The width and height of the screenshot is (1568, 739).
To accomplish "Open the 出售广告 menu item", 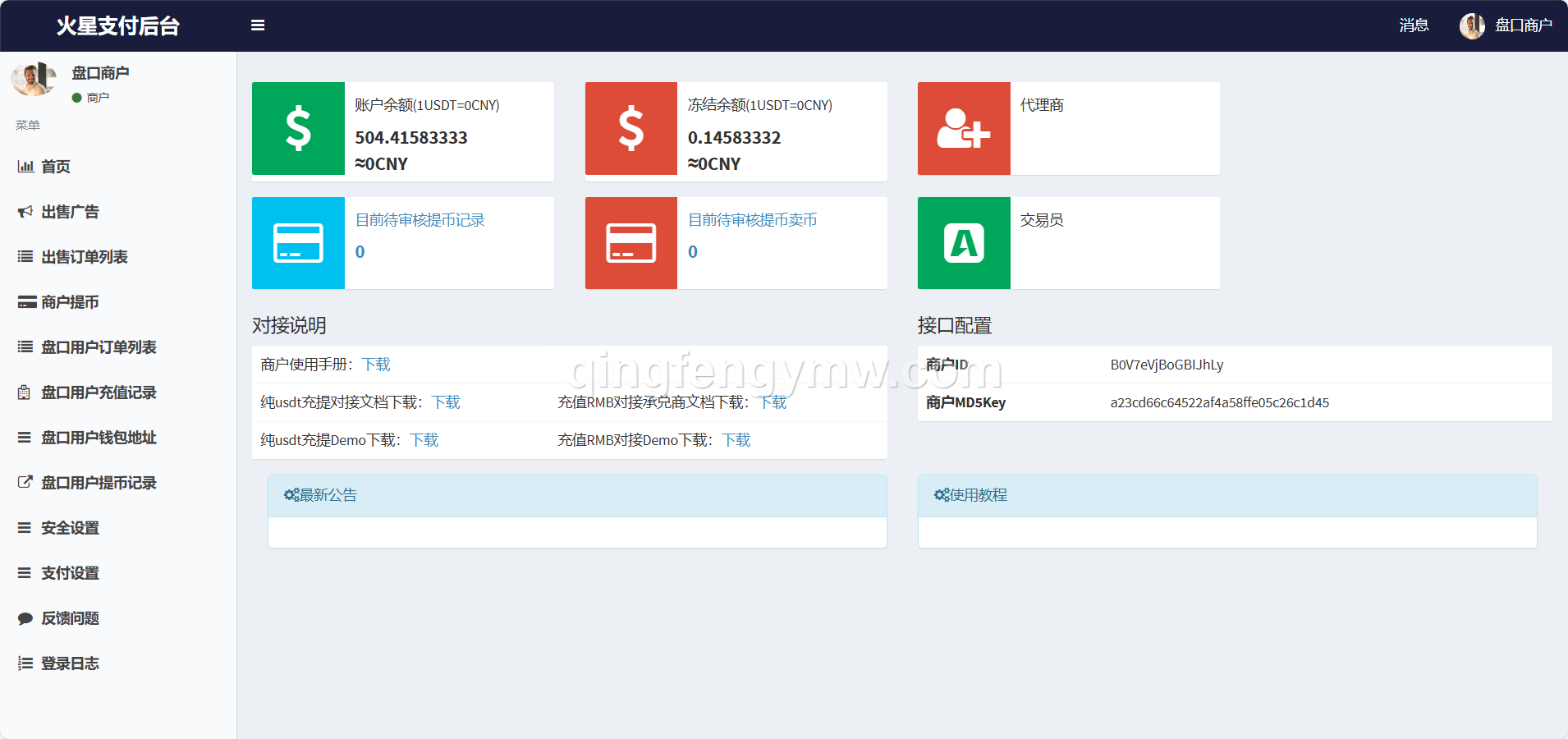I will pyautogui.click(x=118, y=212).
